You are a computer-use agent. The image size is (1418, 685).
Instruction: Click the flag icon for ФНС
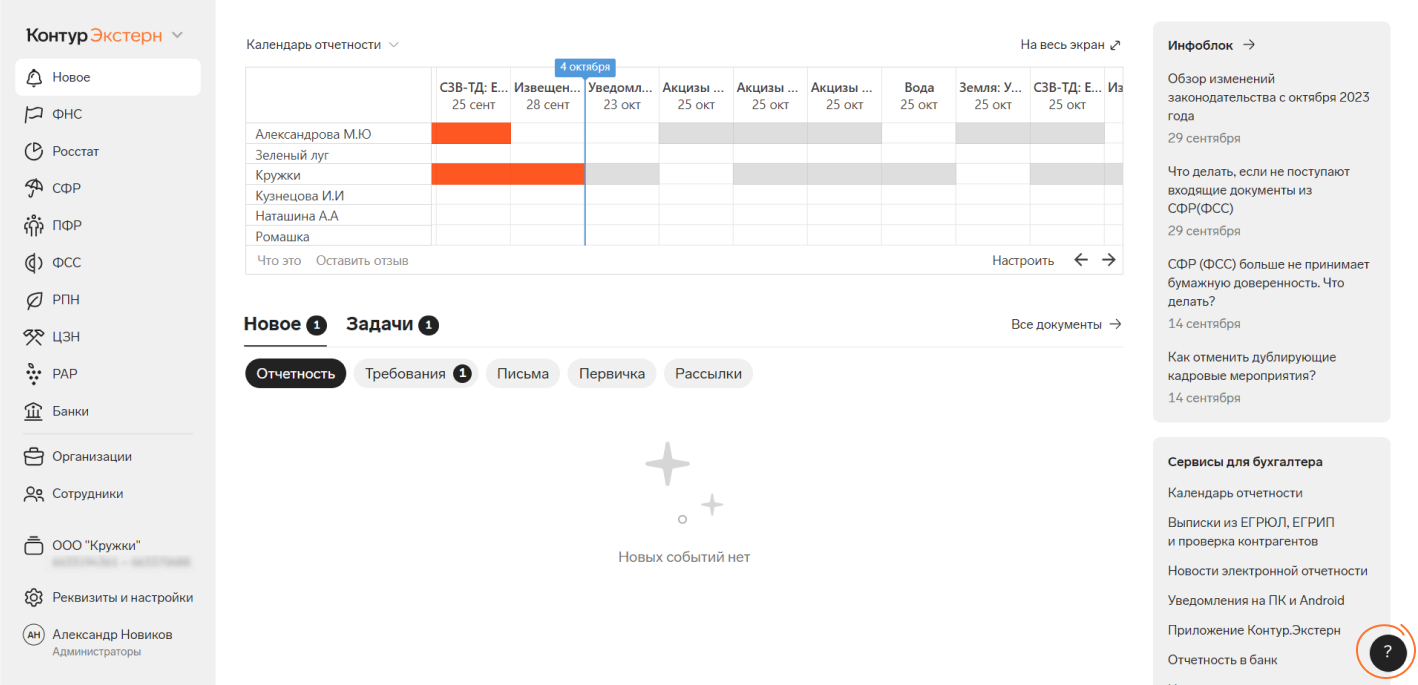[35, 114]
